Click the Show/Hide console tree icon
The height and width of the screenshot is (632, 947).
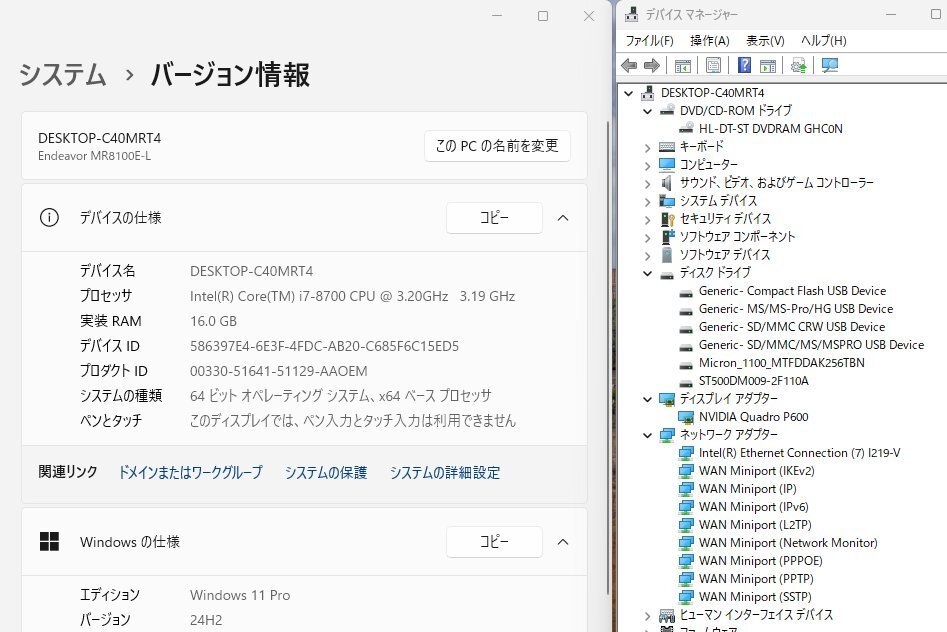[x=682, y=66]
